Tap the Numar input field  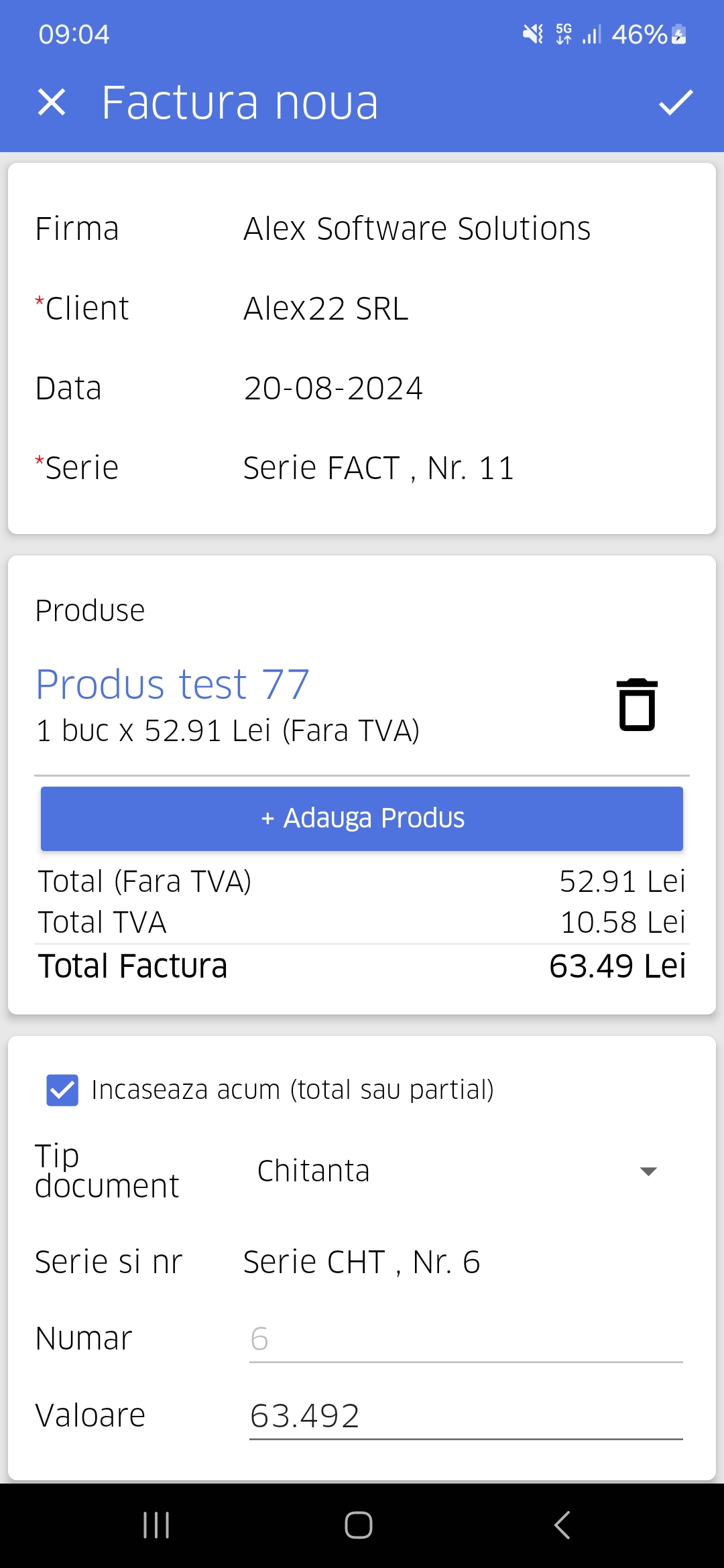point(465,1340)
